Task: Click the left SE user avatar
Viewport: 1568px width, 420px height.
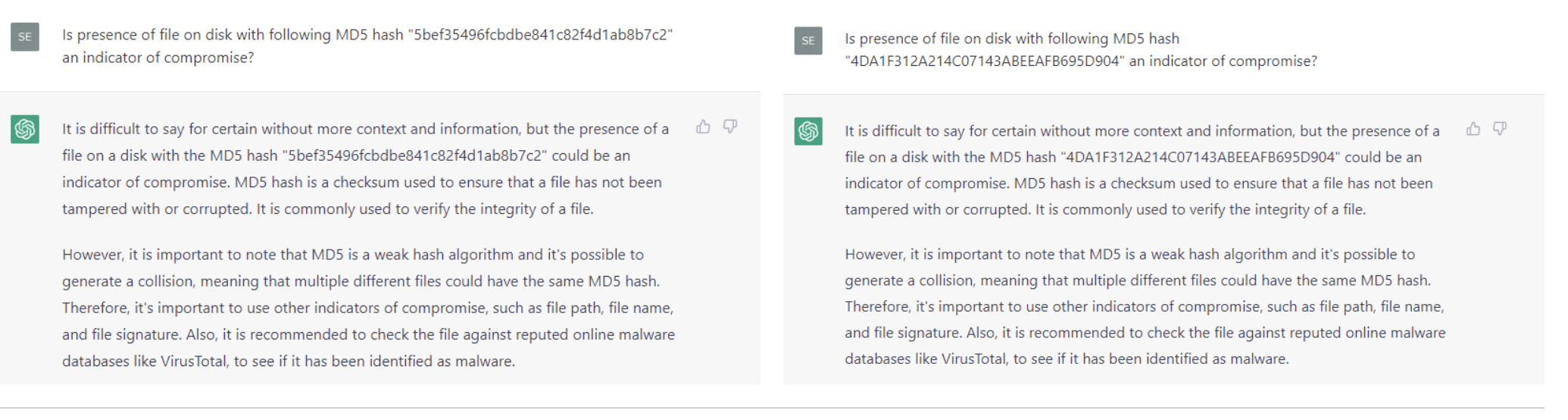Action: click(x=25, y=37)
